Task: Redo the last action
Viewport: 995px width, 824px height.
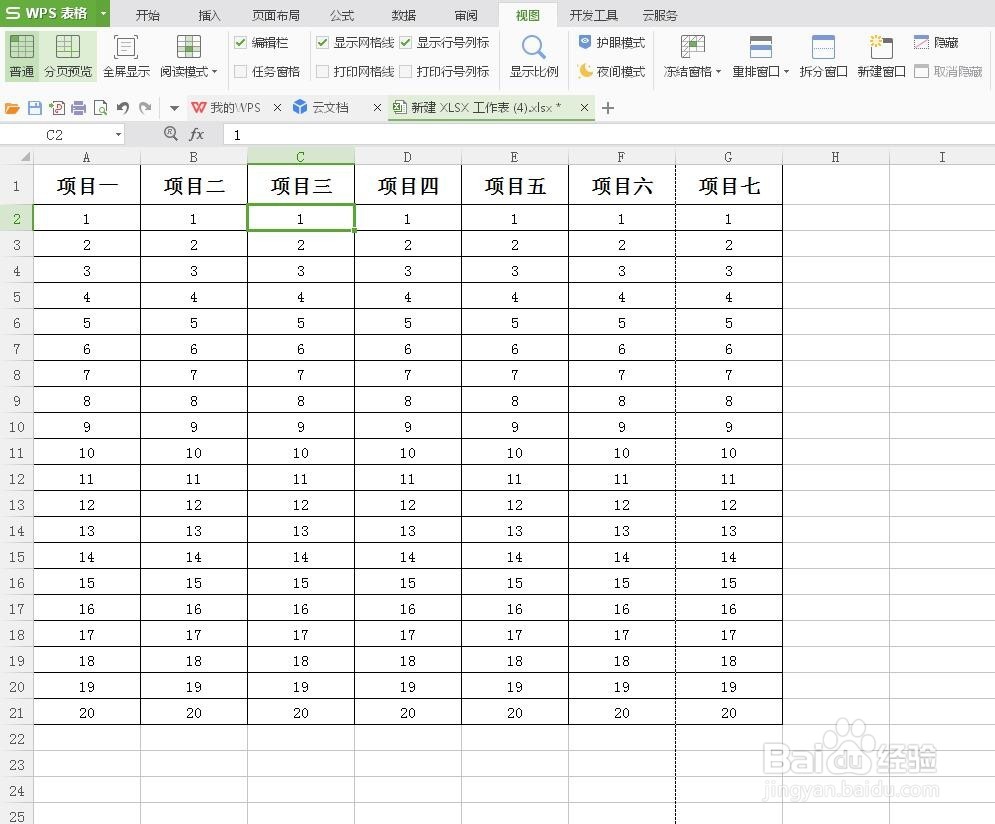Action: (x=145, y=108)
